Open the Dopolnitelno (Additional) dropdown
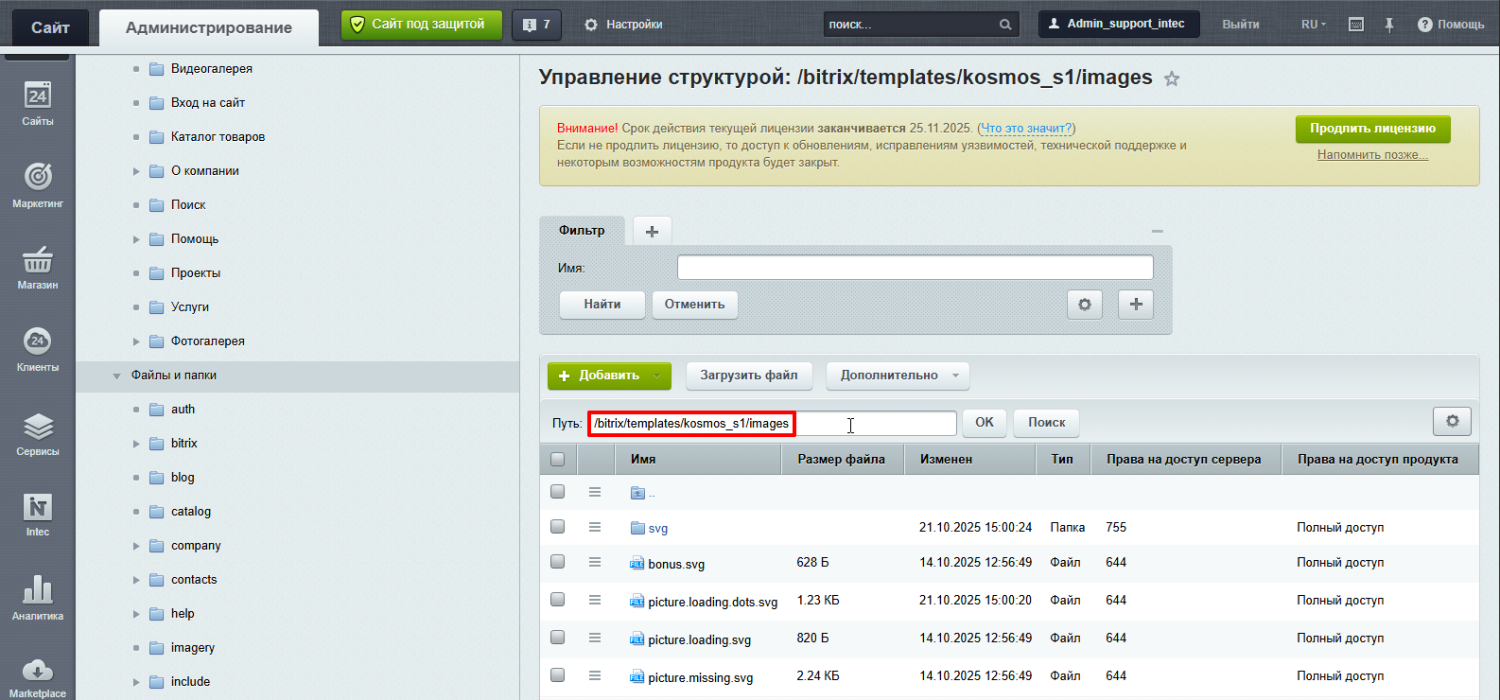The height and width of the screenshot is (700, 1500). tap(897, 376)
